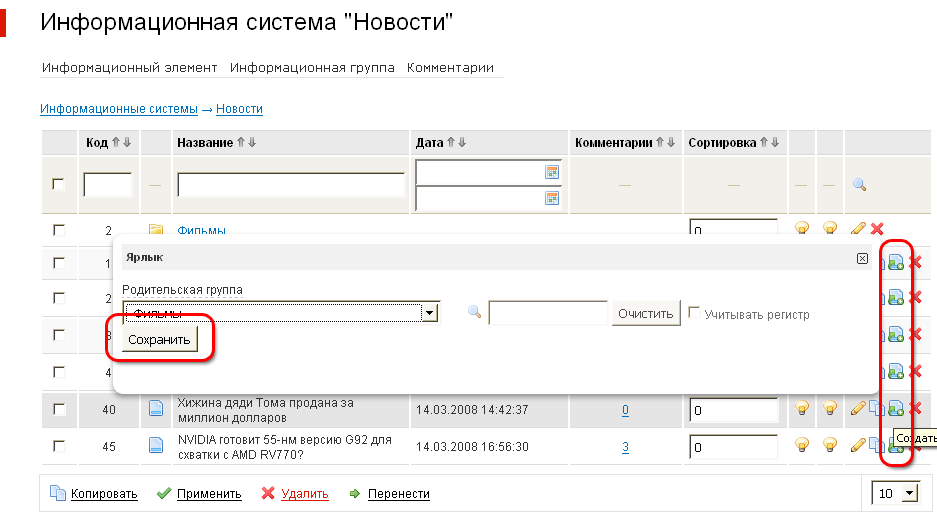The width and height of the screenshot is (937, 521).
Task: Delete the Фильмы group with red cross
Action: coord(878,229)
